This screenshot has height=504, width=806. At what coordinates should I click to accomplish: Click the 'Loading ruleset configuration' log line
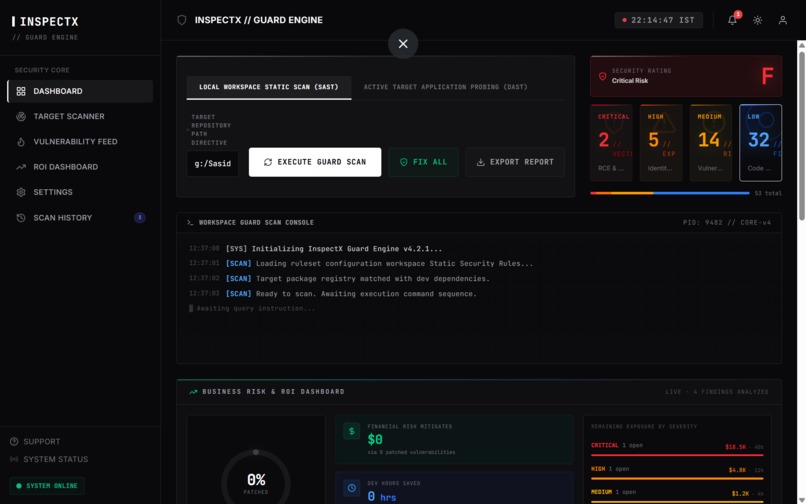(x=361, y=263)
